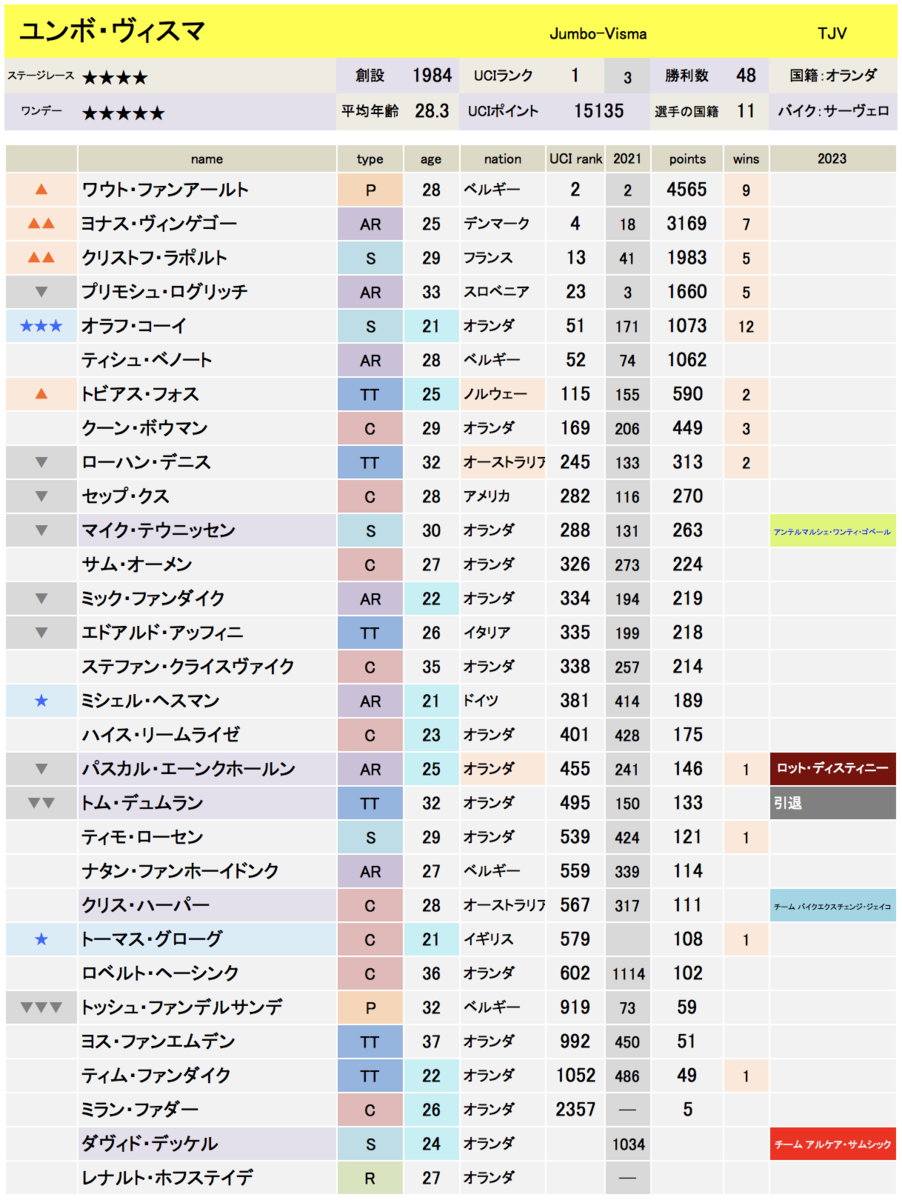
Task: Click the orange triangle beside トビアス・フォス
Action: pyautogui.click(x=41, y=394)
